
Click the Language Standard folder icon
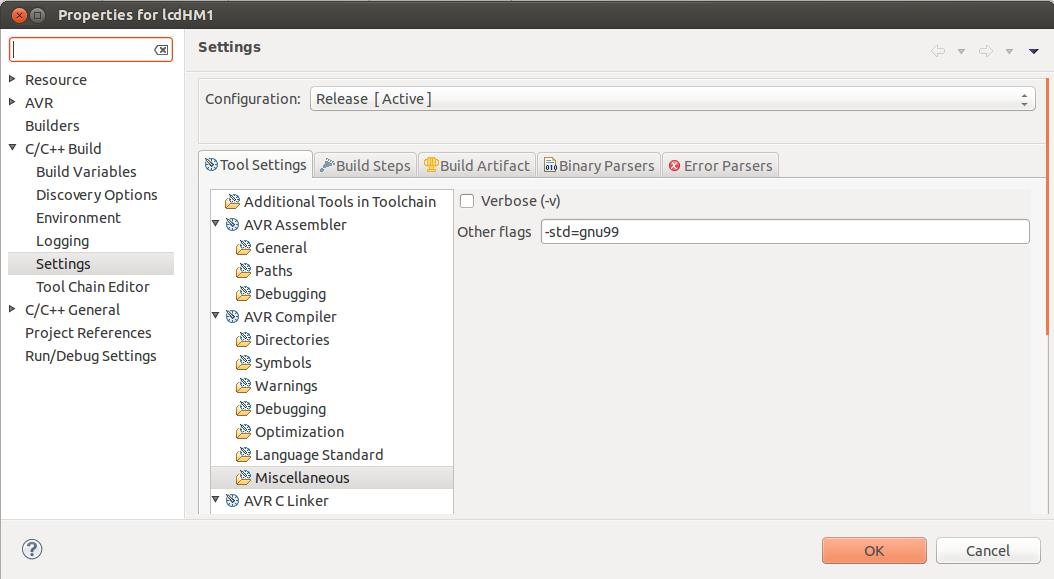[243, 455]
